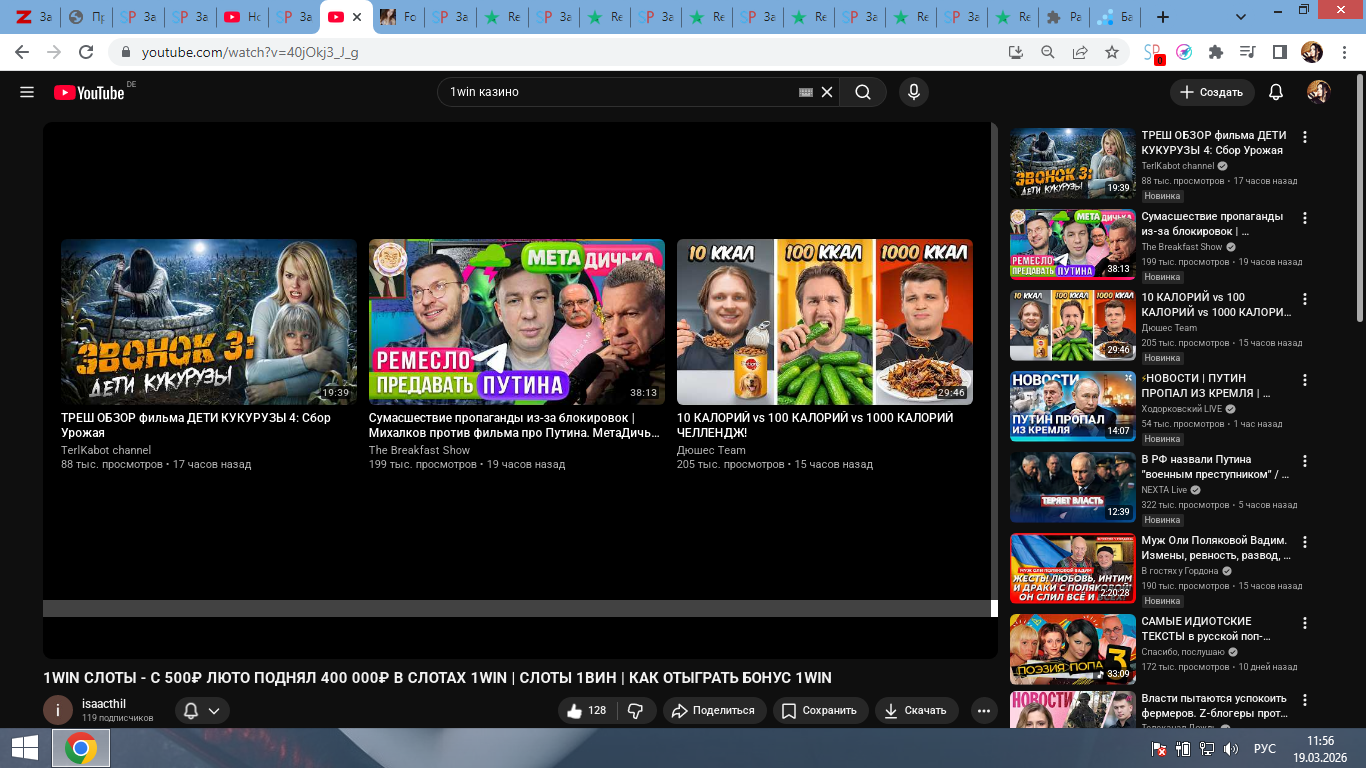Click the YouTube logo to go home

(89, 92)
